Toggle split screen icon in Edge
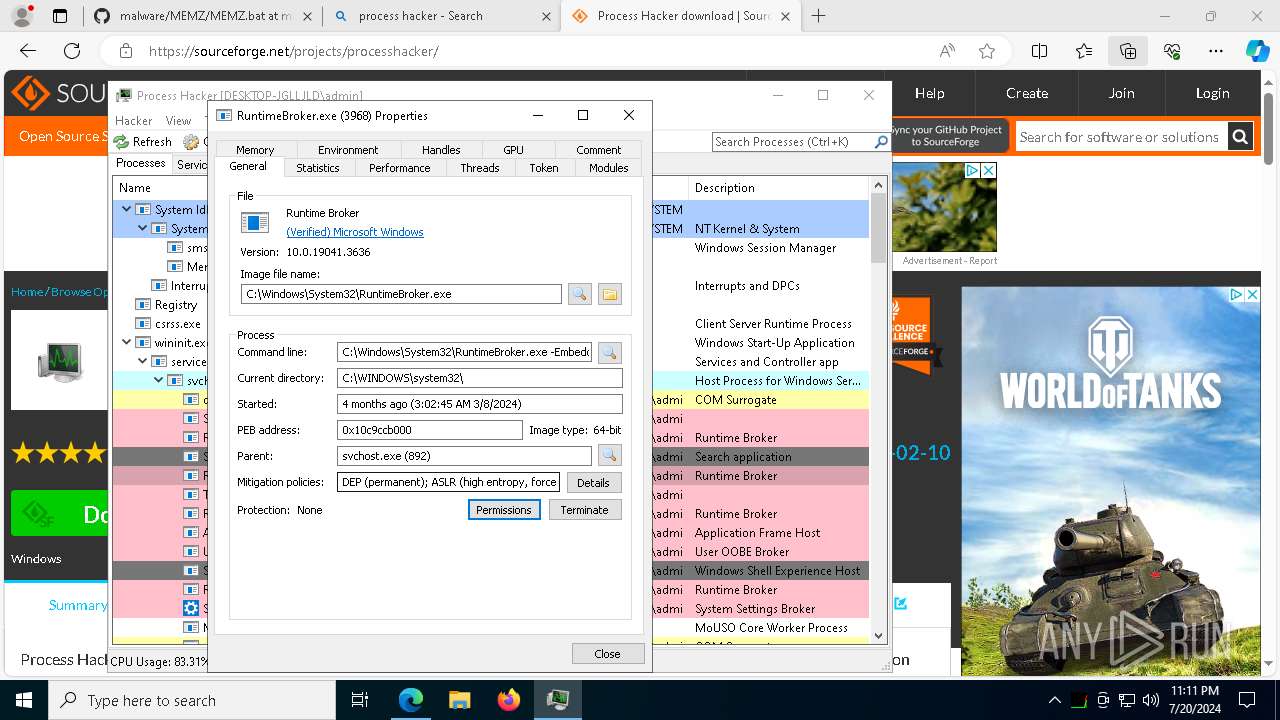The image size is (1280, 720). point(1040,51)
